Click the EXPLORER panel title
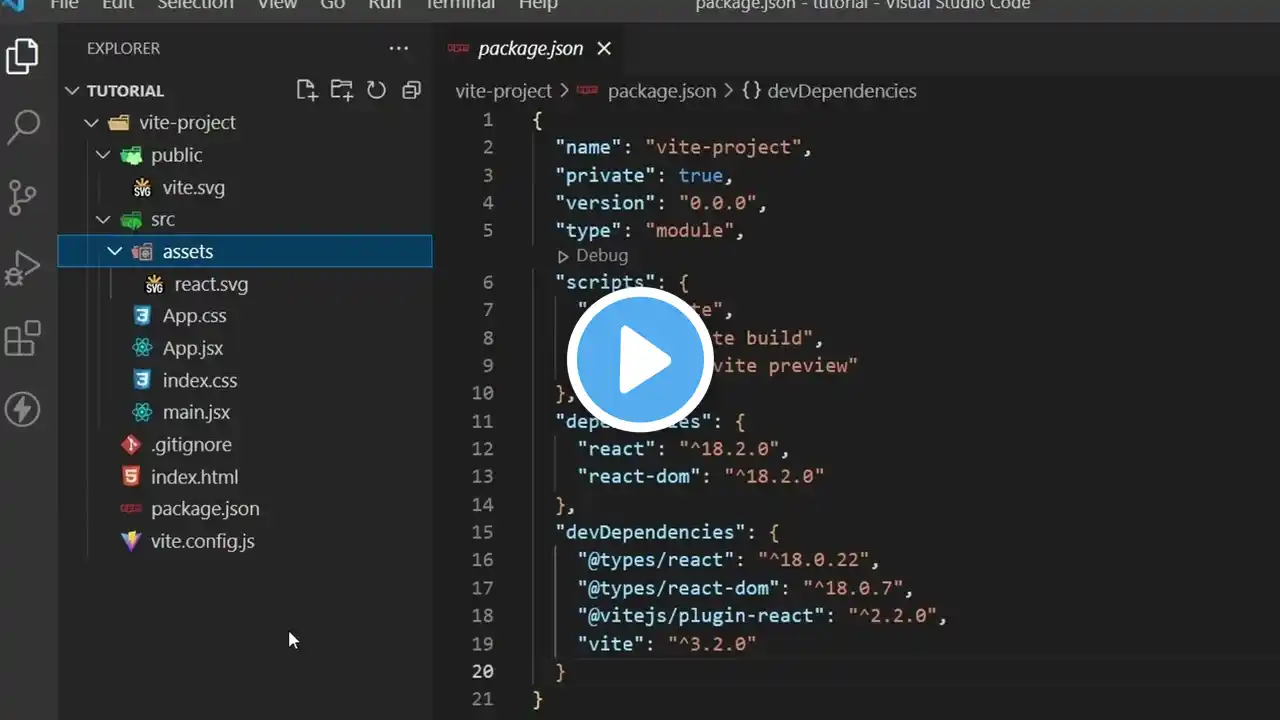Screen dimensions: 1280x720 [123, 48]
